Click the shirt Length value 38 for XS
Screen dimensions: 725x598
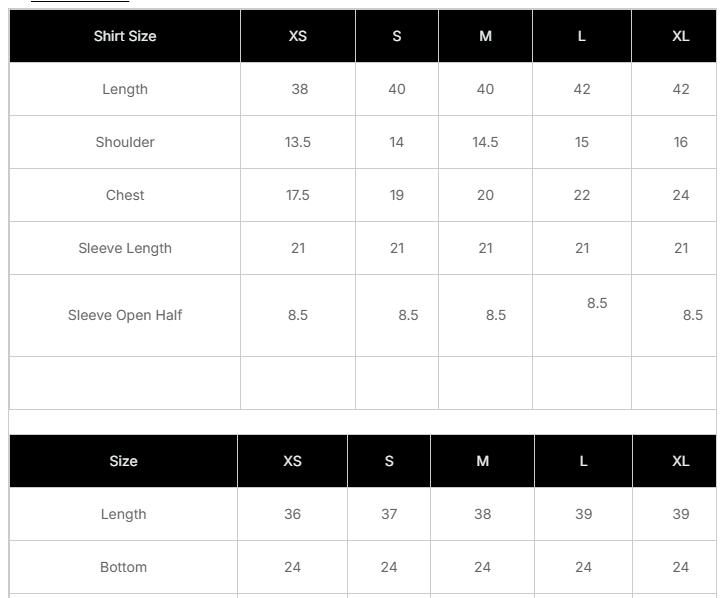pos(299,89)
